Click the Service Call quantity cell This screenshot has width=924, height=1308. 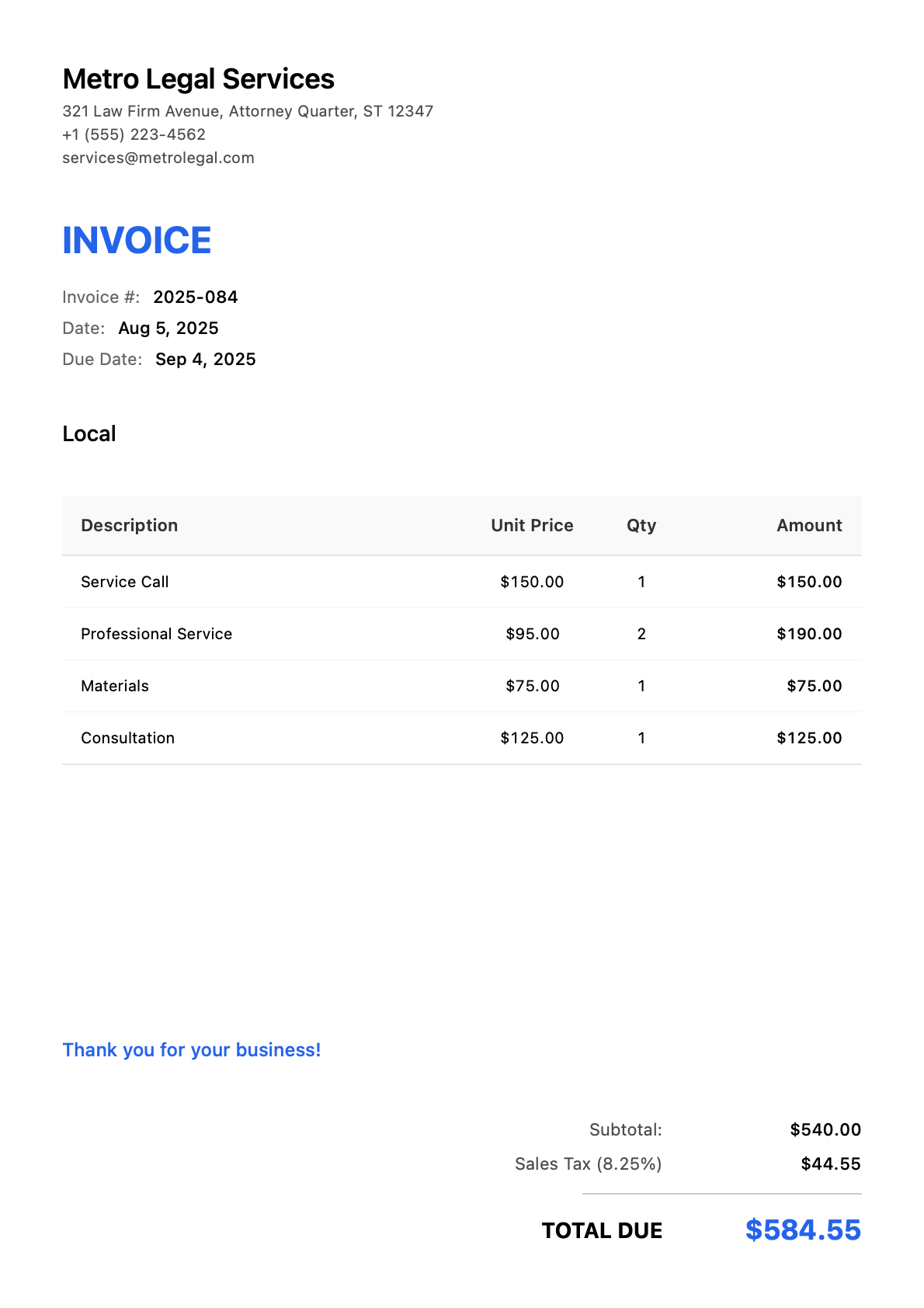pyautogui.click(x=641, y=582)
